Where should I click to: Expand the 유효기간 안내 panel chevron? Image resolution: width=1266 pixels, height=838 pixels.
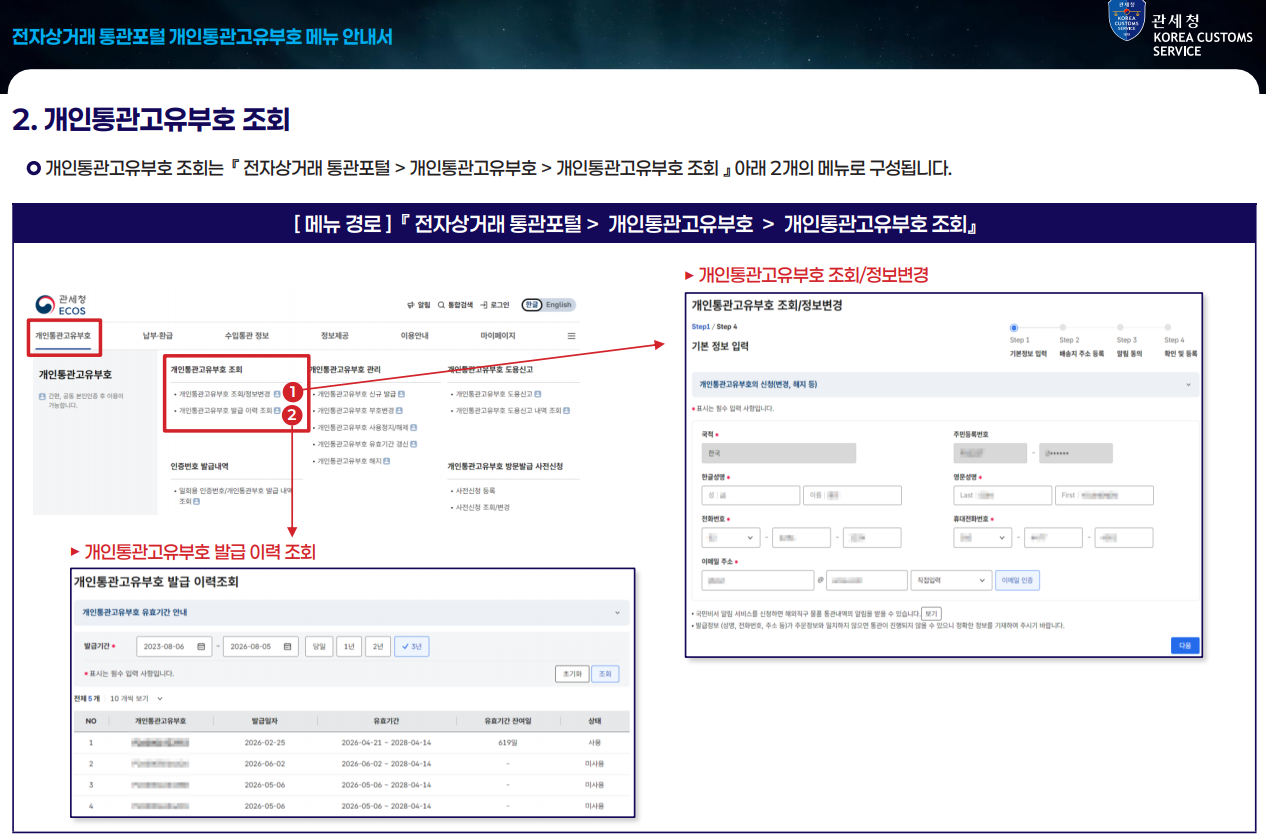pyautogui.click(x=617, y=612)
